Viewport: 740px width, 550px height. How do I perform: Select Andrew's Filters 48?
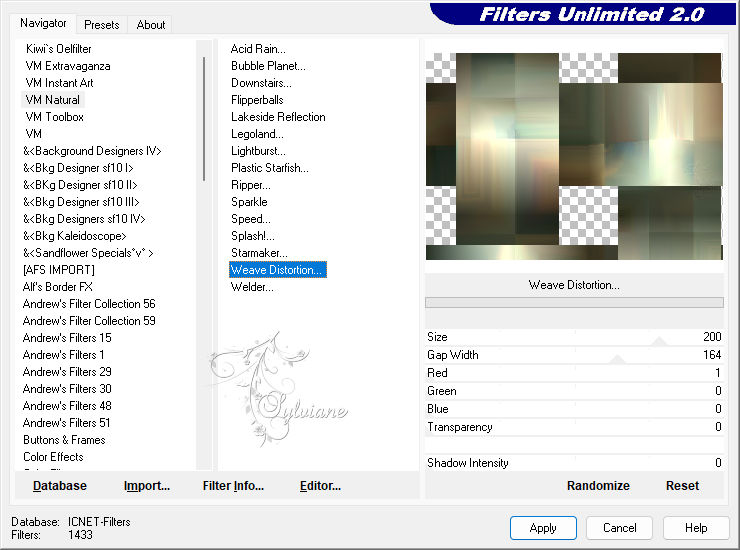(67, 406)
